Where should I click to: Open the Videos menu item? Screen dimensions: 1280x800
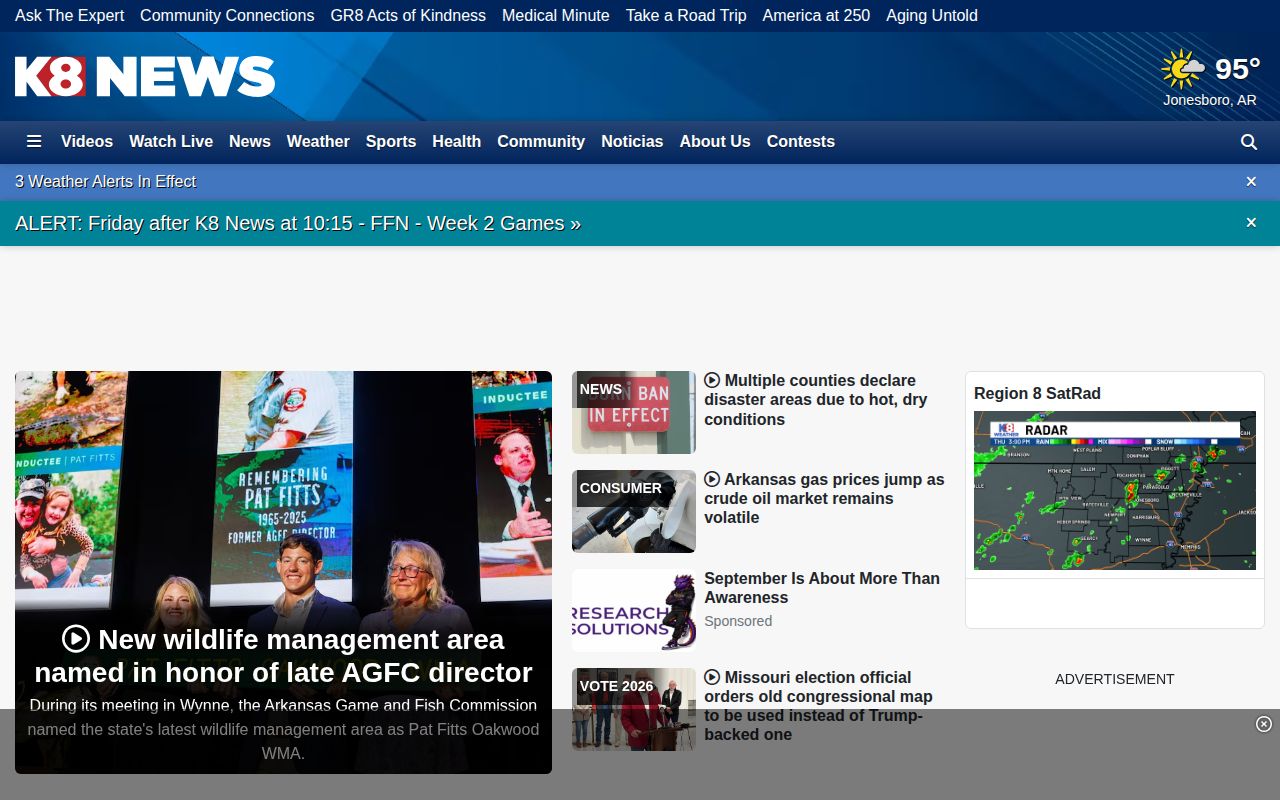coord(87,142)
